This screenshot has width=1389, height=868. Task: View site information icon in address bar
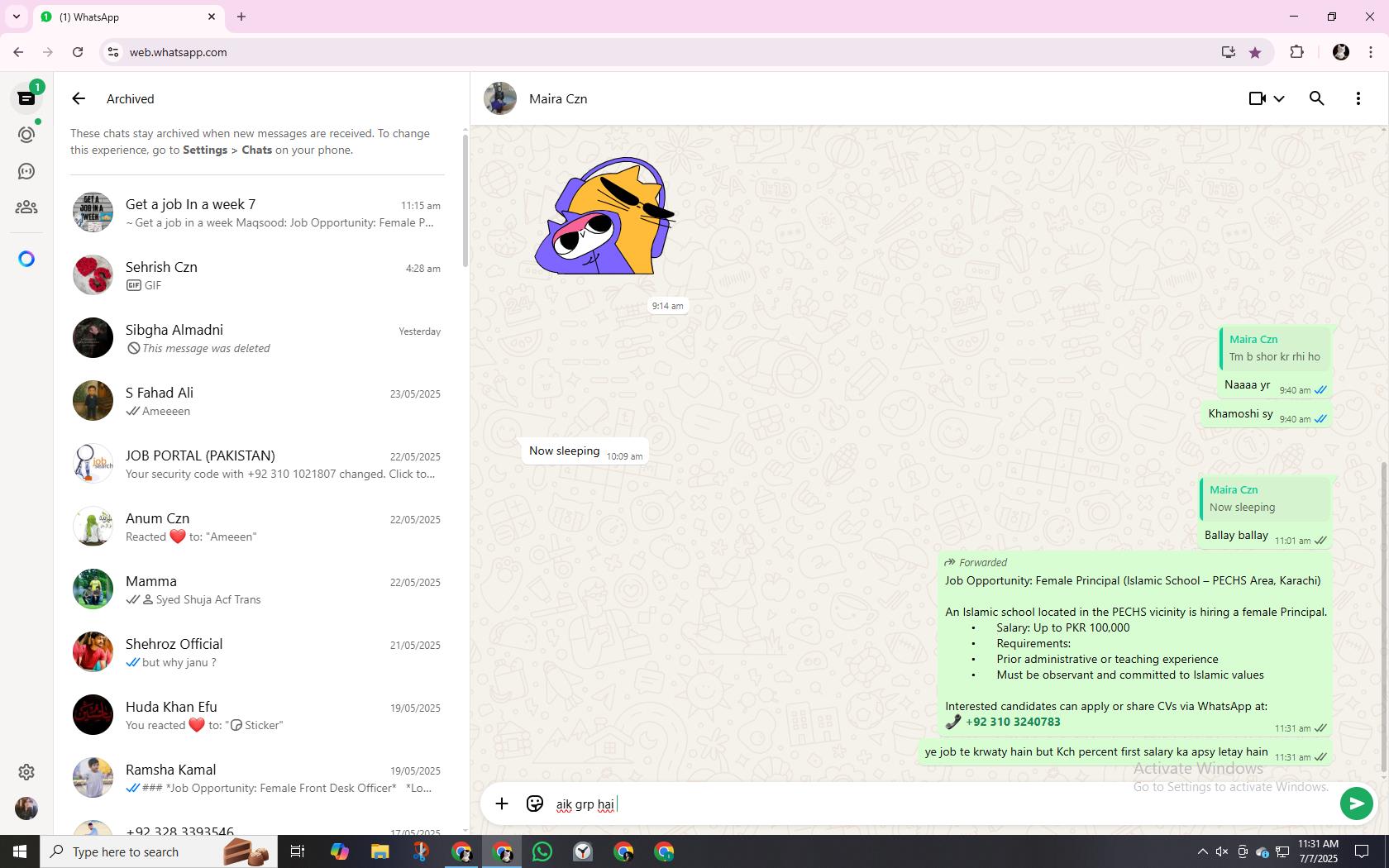click(x=113, y=52)
